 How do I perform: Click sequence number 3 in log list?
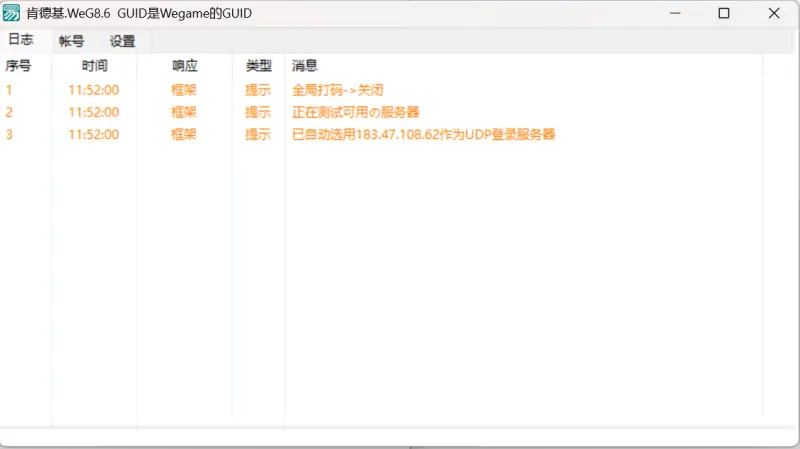pos(9,134)
